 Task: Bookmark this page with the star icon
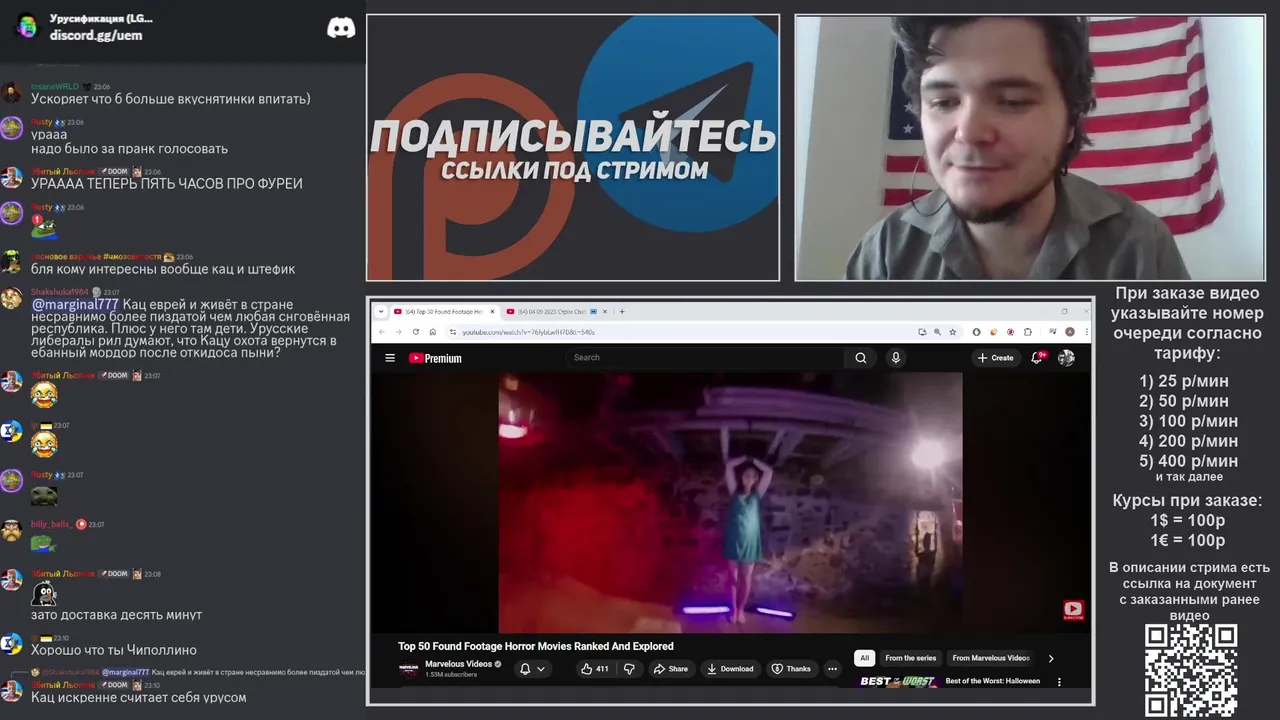[x=953, y=332]
